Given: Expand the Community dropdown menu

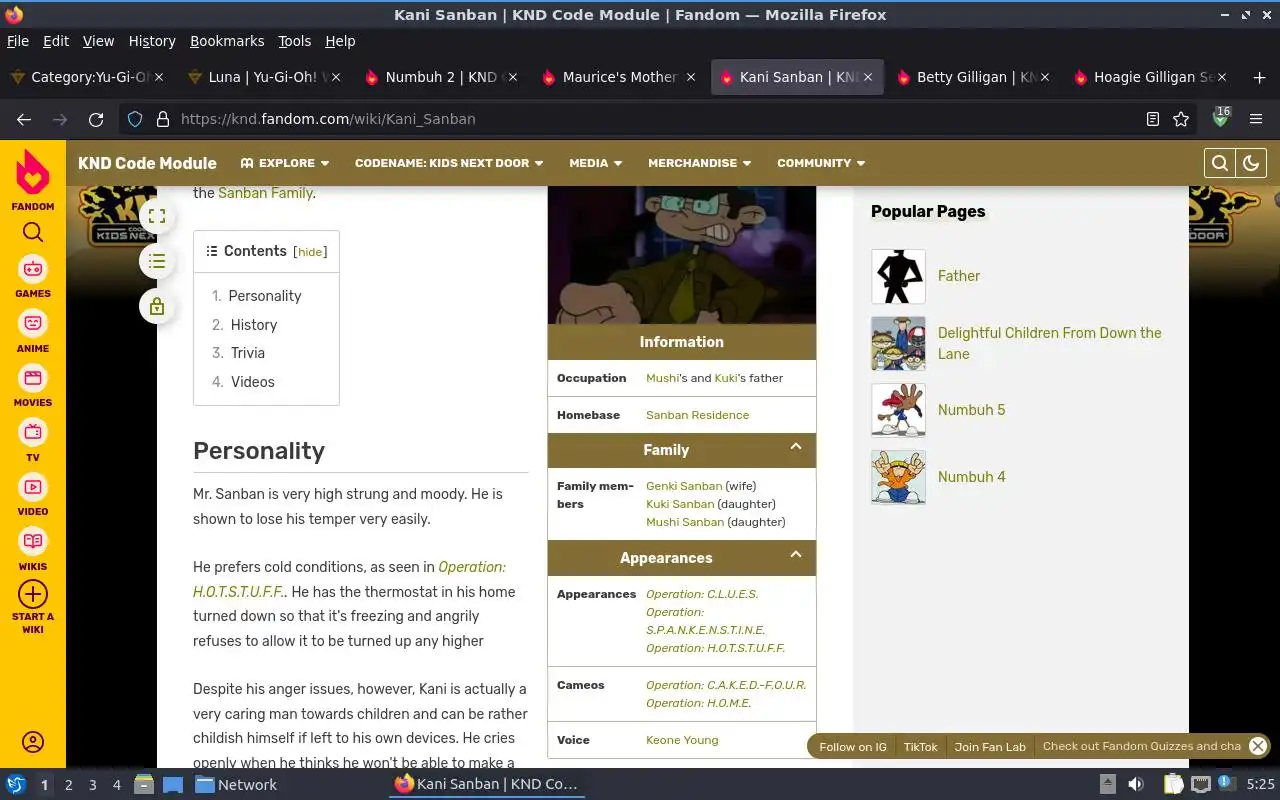Looking at the screenshot, I should [821, 163].
